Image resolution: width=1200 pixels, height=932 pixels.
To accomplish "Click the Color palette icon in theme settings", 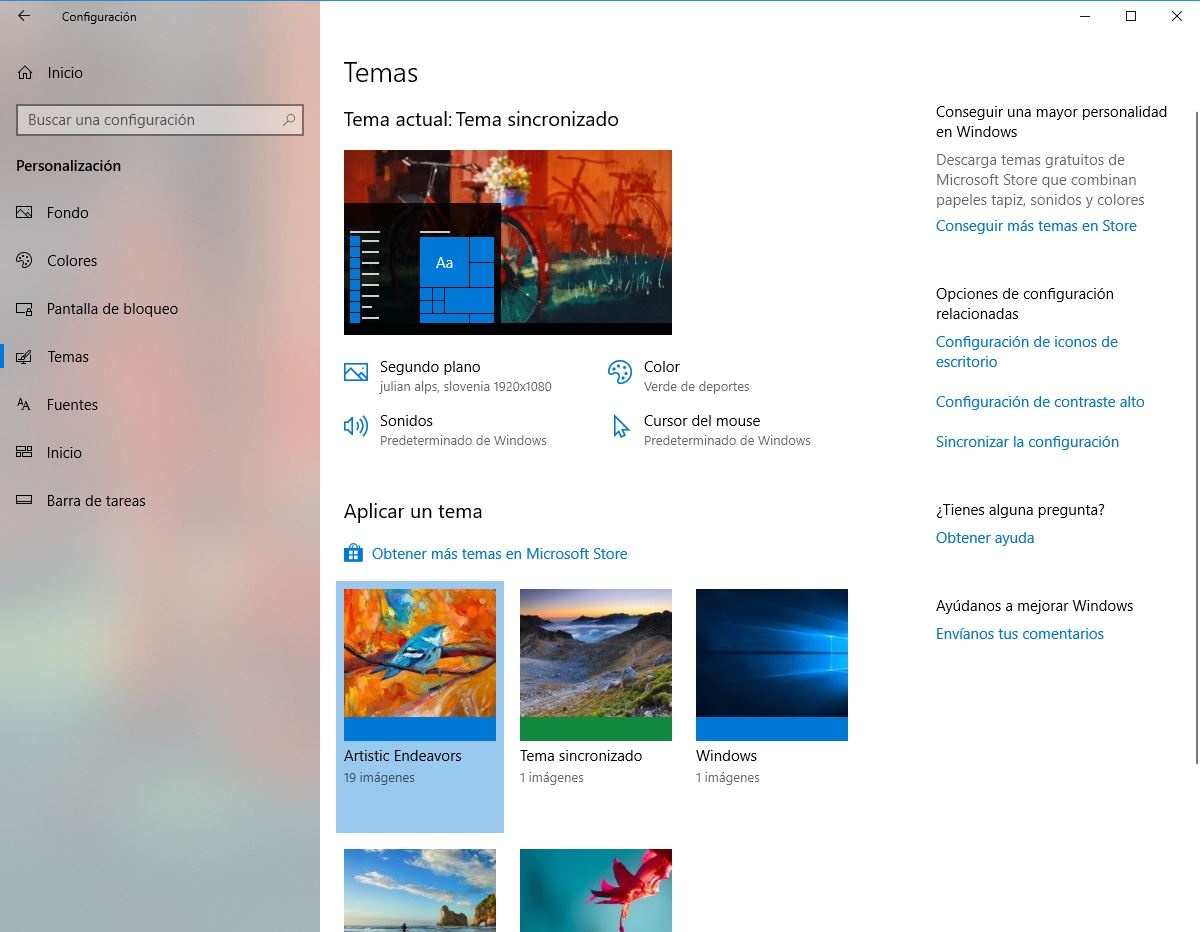I will click(x=620, y=372).
